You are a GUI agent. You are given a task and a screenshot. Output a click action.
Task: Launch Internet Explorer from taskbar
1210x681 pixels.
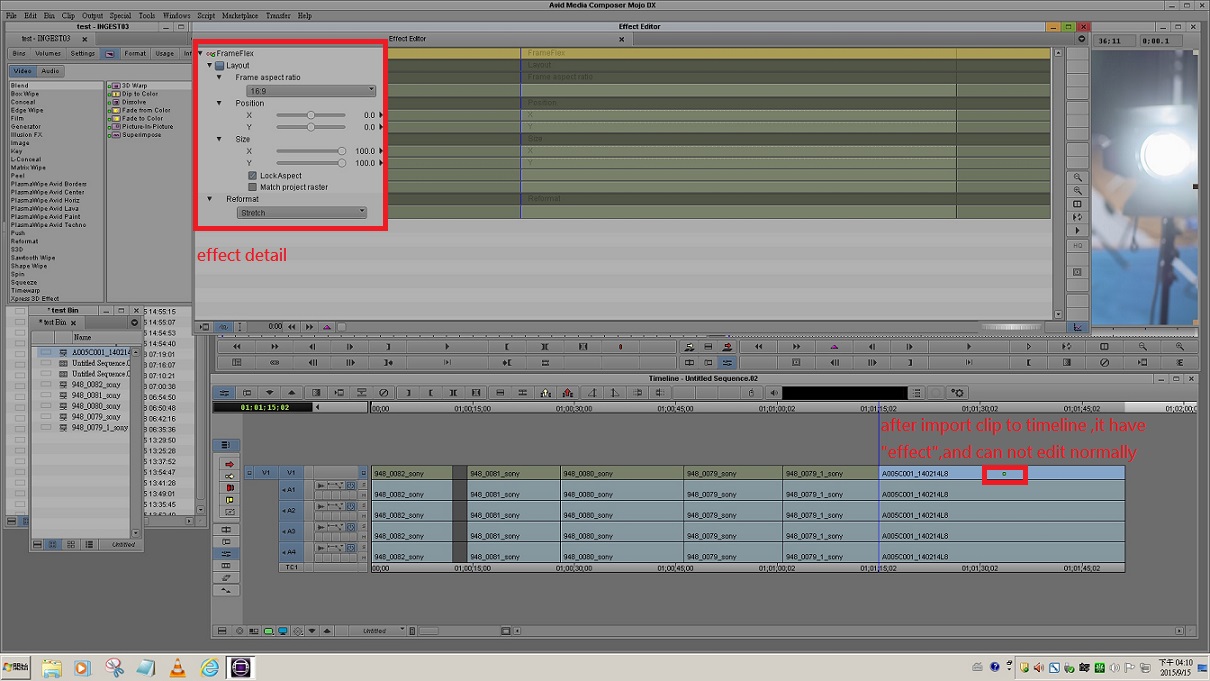pyautogui.click(x=209, y=668)
